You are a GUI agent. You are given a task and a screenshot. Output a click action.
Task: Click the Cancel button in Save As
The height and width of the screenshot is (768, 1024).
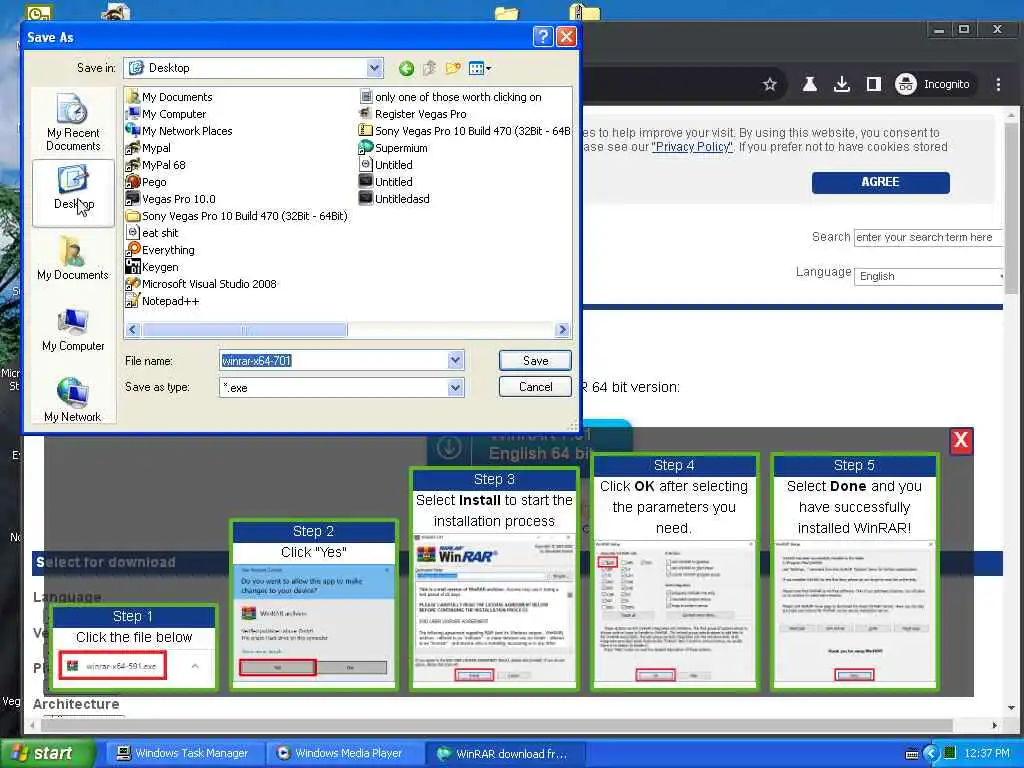click(535, 387)
